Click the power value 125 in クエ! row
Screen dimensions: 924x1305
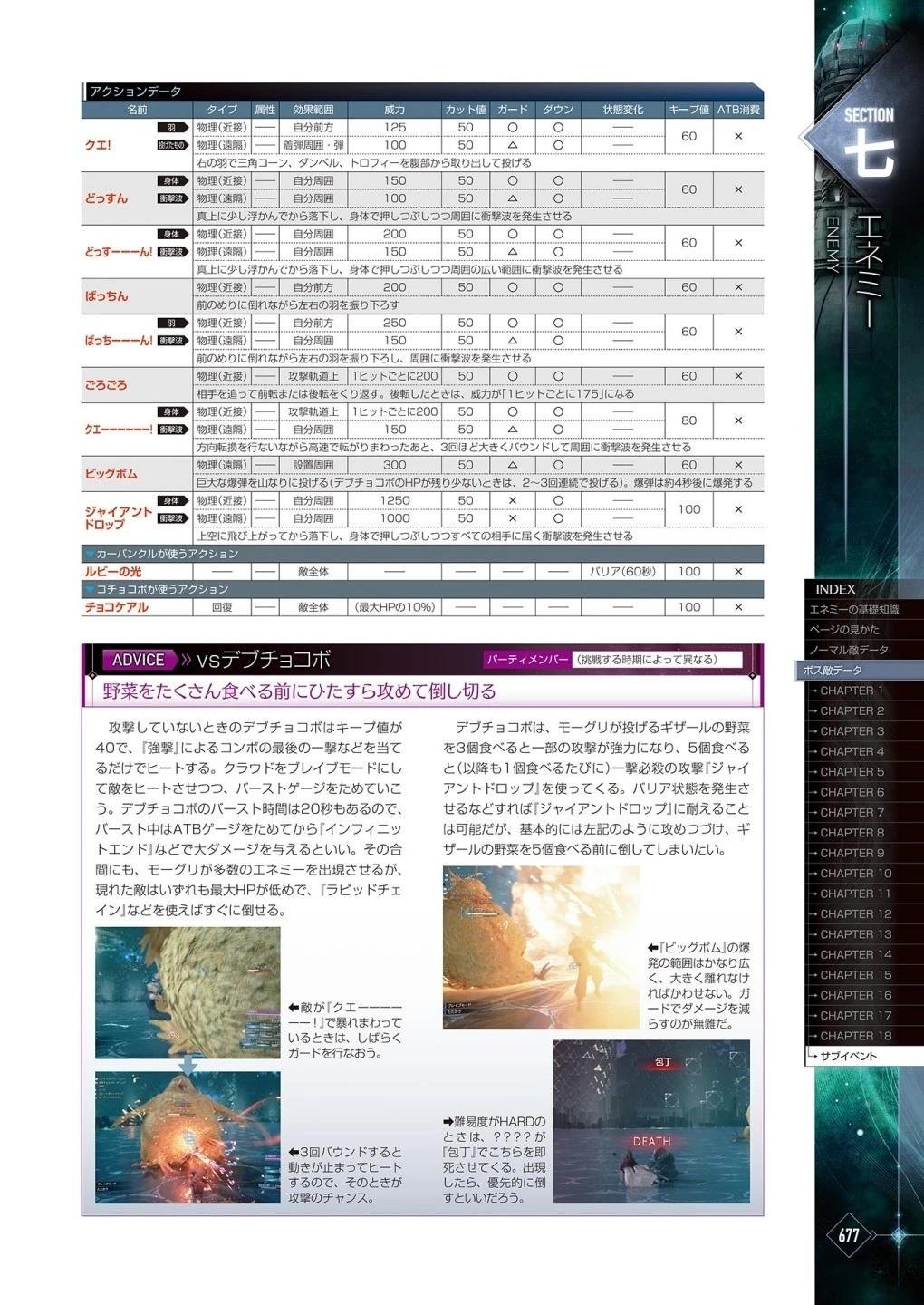(395, 128)
